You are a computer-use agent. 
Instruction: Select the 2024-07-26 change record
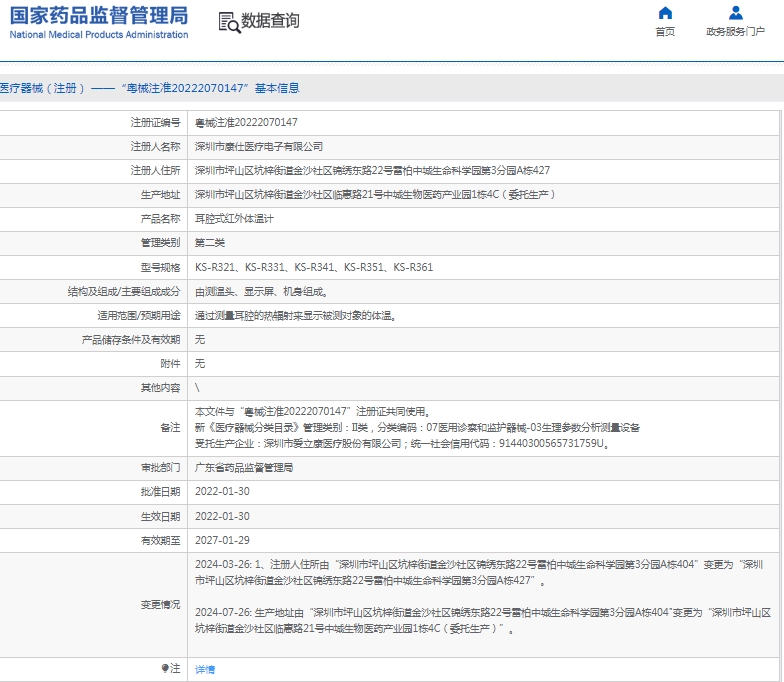(x=483, y=620)
